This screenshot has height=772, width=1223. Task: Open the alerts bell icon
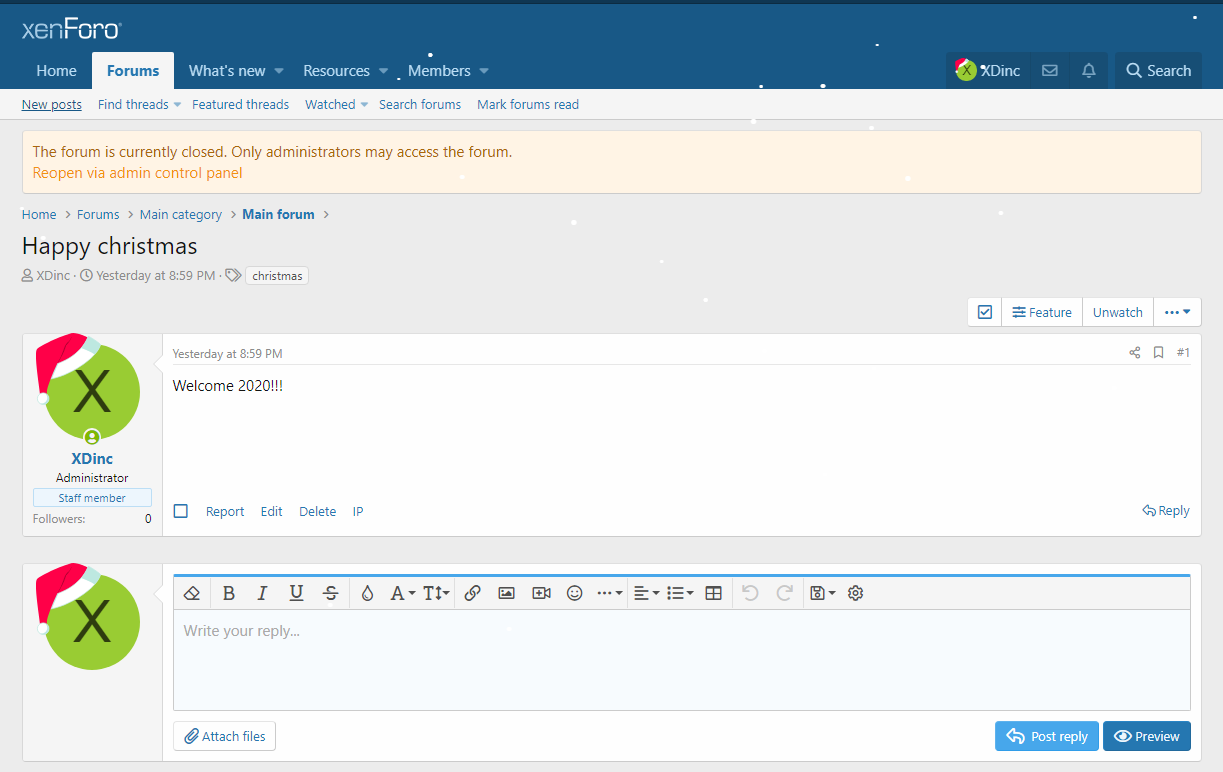coord(1089,71)
